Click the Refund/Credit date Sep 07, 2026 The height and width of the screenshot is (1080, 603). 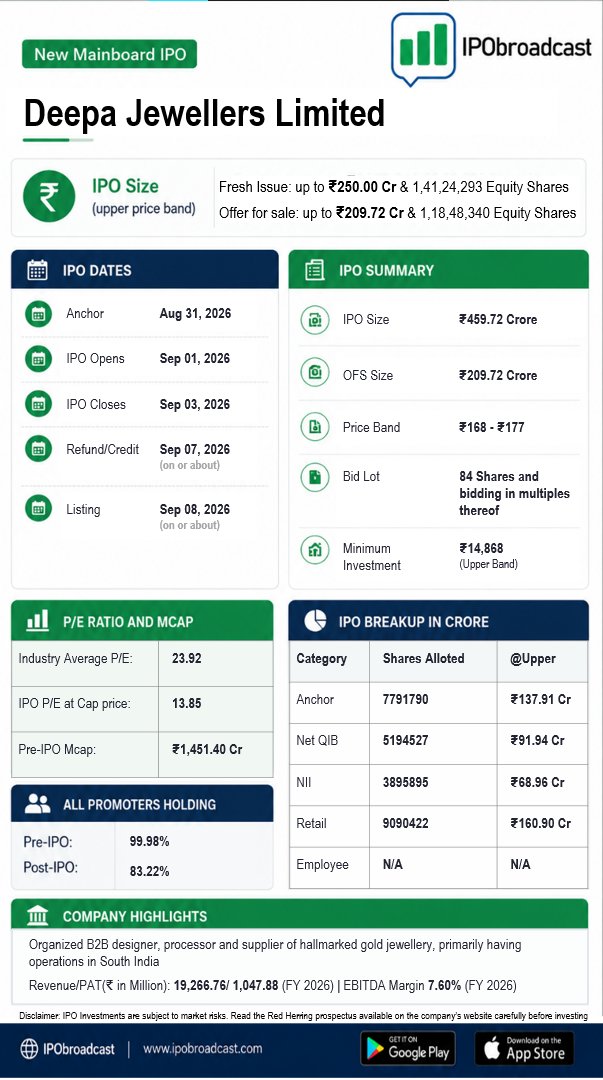point(195,449)
